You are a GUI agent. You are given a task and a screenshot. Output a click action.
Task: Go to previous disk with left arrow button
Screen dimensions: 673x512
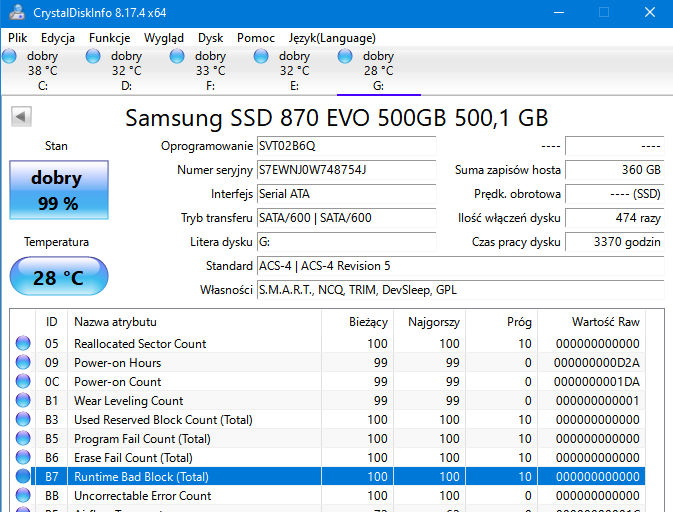coord(21,117)
